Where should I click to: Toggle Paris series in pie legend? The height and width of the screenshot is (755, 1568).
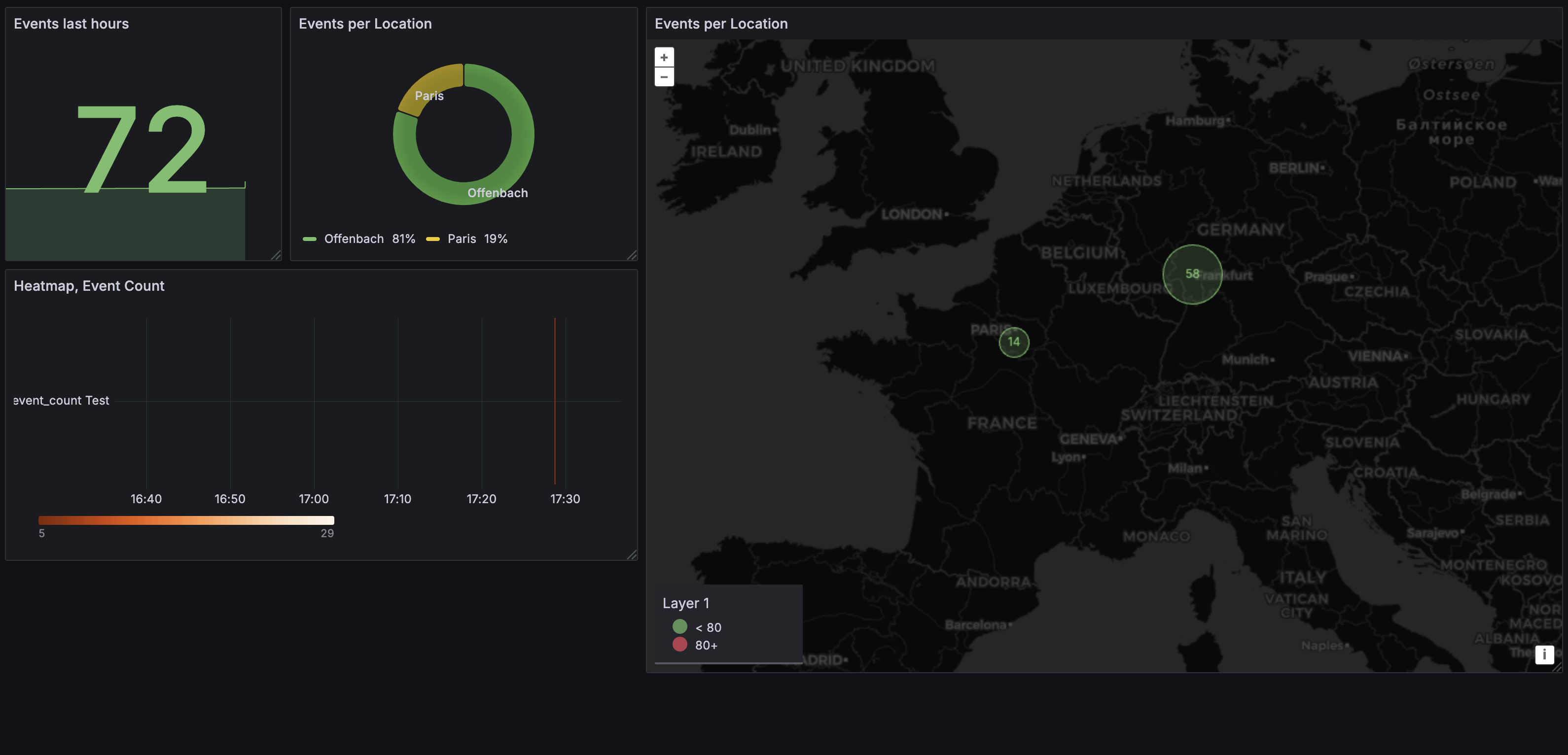[462, 239]
